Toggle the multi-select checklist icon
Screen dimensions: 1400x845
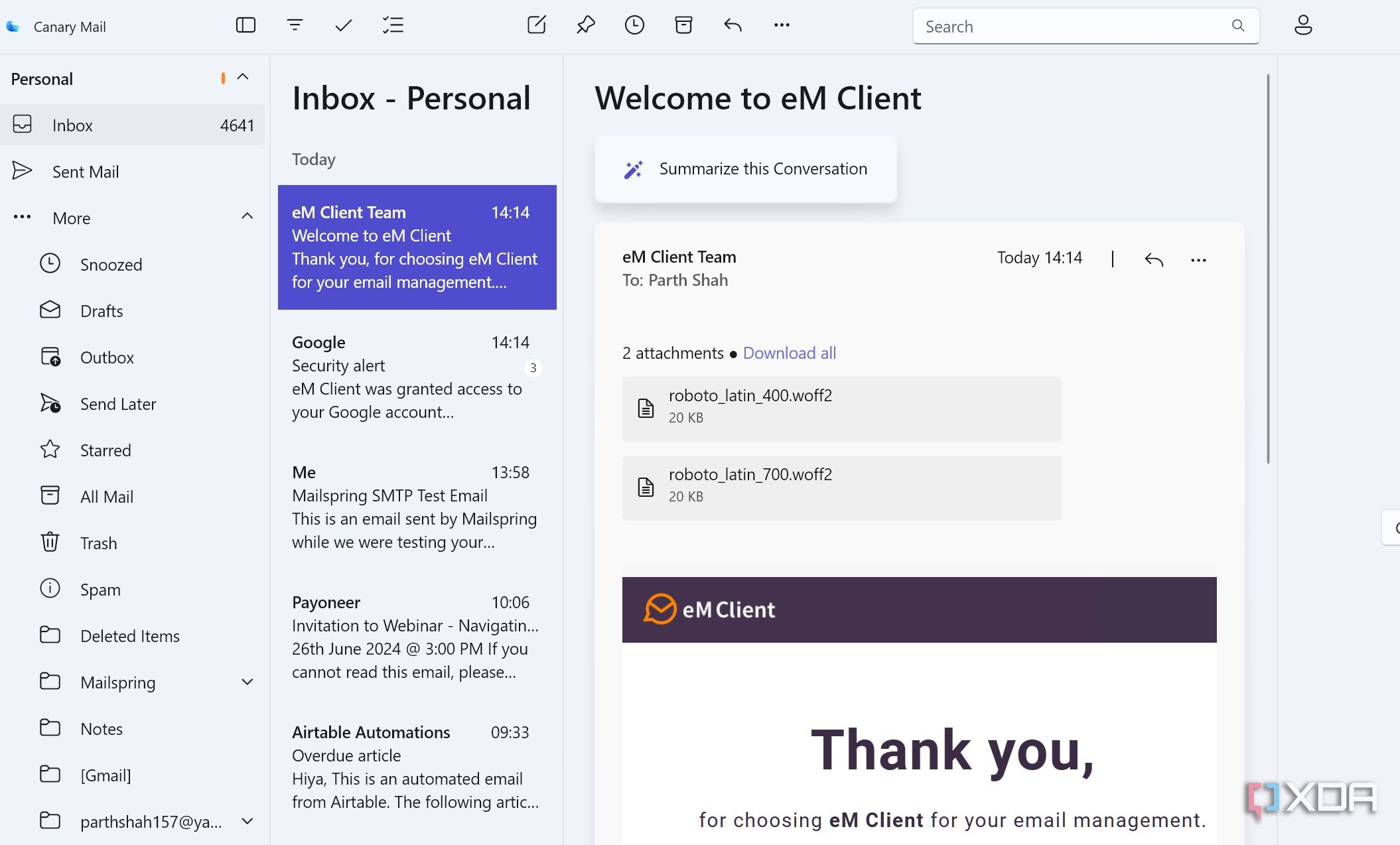[x=393, y=25]
